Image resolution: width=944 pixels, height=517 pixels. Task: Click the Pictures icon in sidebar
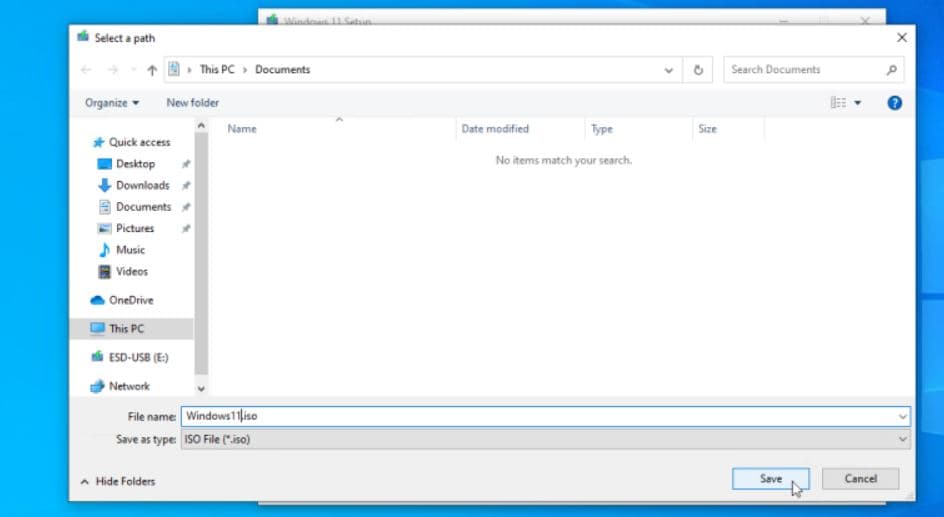coord(105,229)
